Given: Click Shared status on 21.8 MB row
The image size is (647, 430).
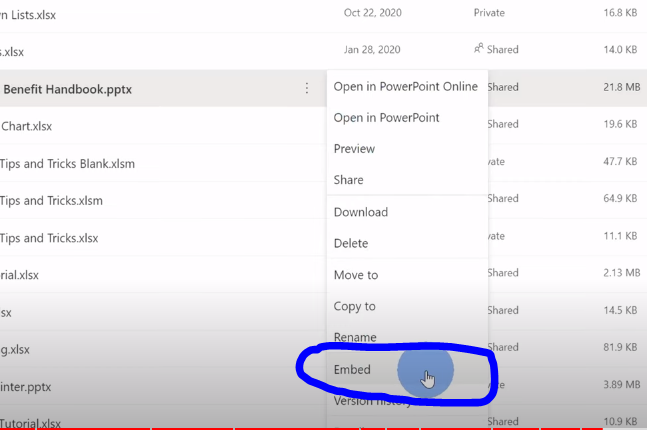Looking at the screenshot, I should click(503, 87).
